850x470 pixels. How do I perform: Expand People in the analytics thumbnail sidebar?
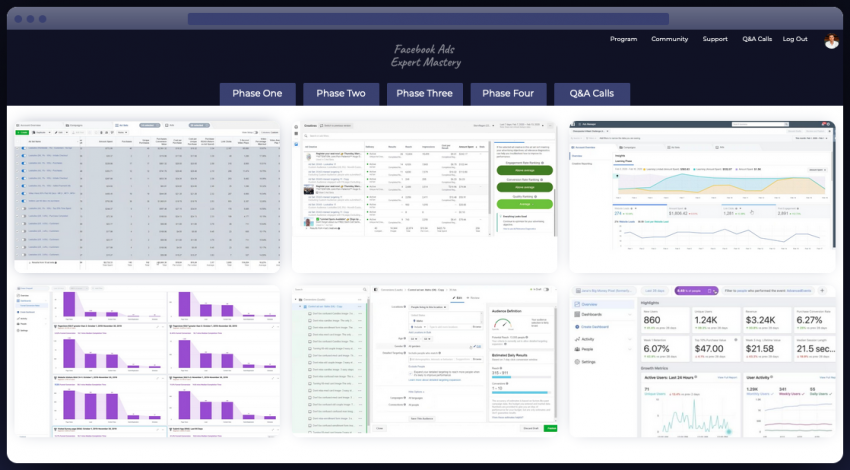[603, 349]
